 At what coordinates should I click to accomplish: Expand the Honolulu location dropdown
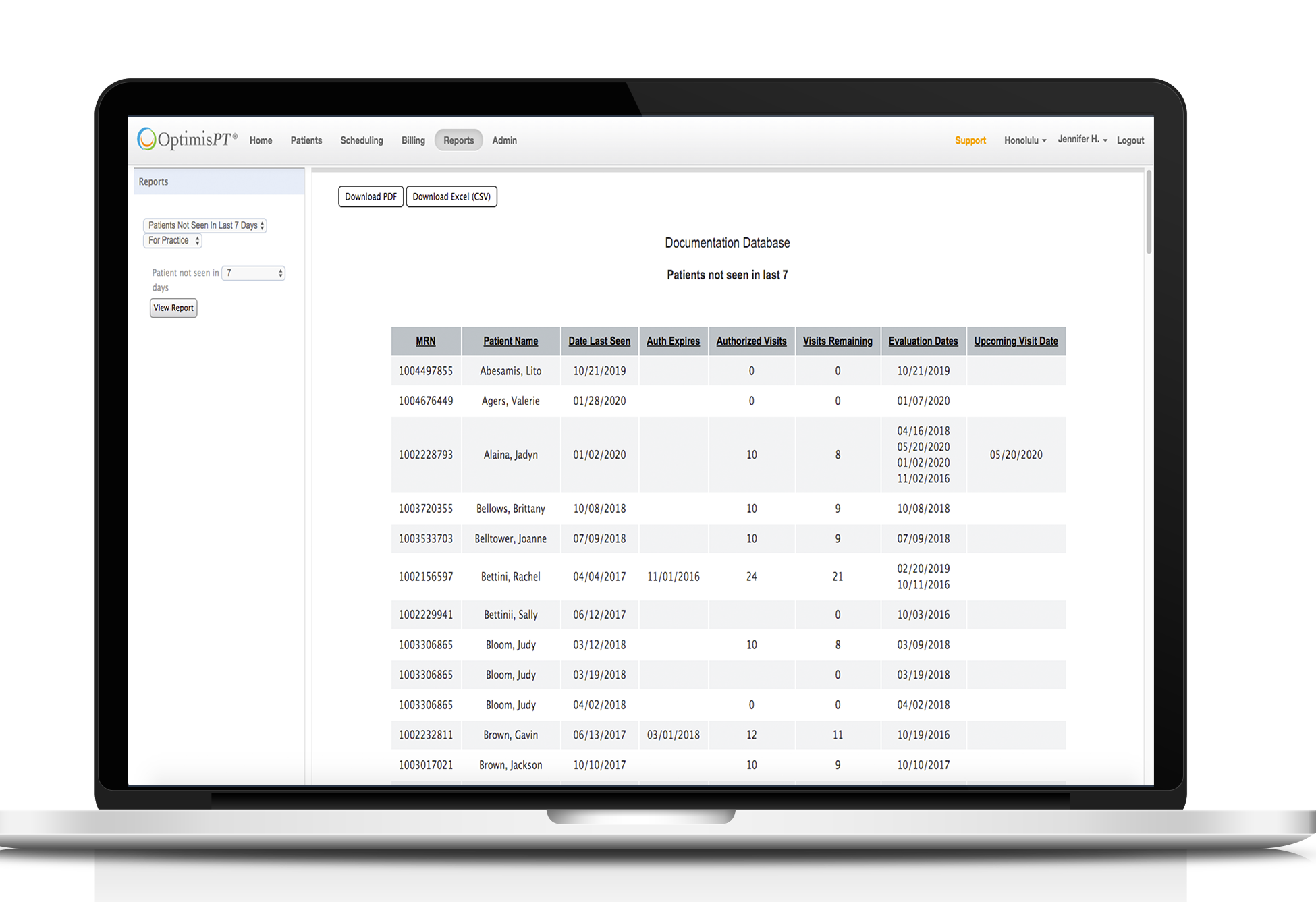coord(1024,140)
